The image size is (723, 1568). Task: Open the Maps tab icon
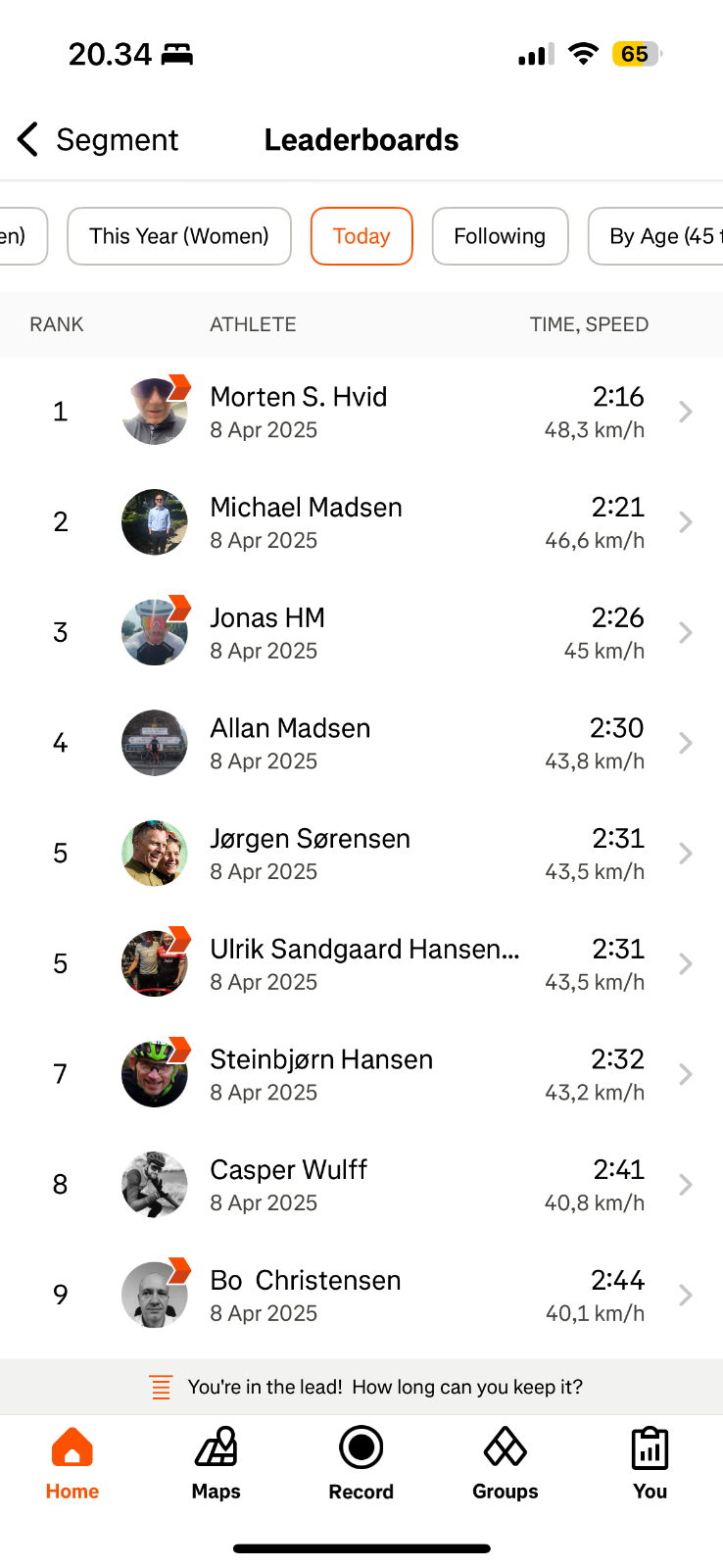point(216,1448)
